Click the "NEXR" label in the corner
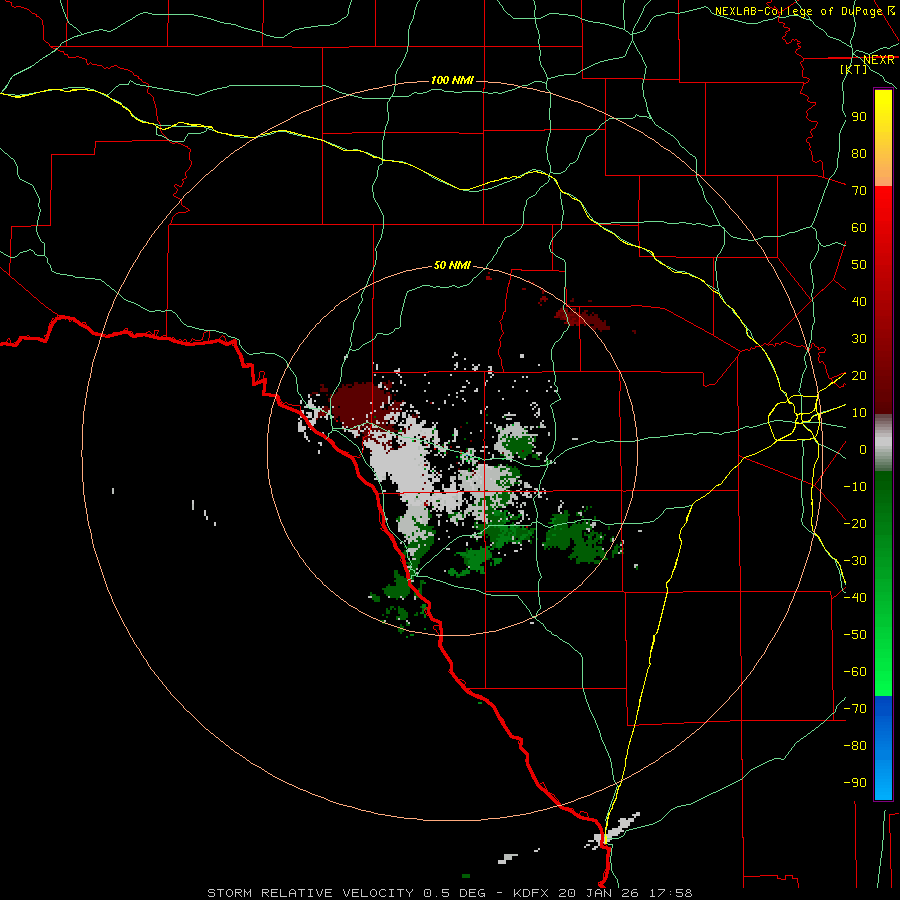This screenshot has width=900, height=900. tap(879, 60)
